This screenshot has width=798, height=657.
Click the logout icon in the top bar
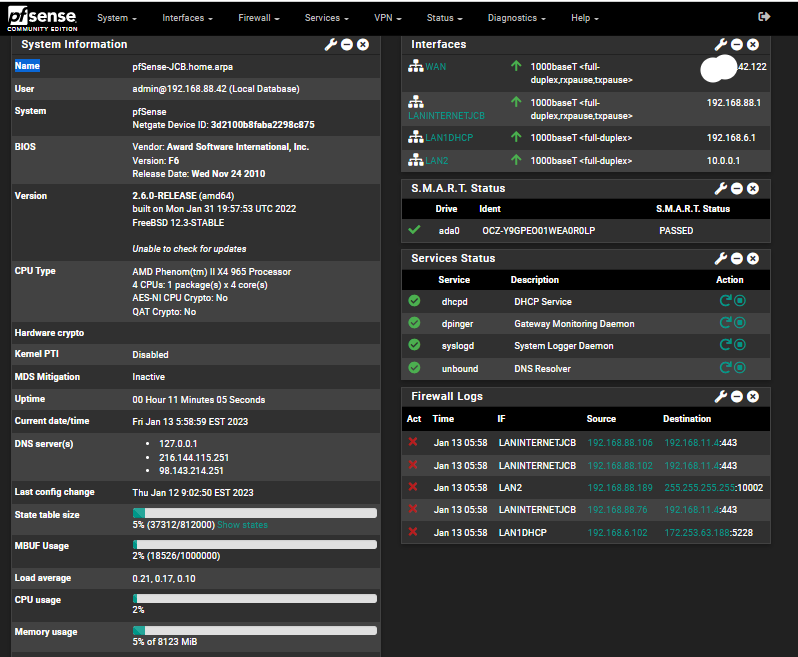(x=764, y=17)
